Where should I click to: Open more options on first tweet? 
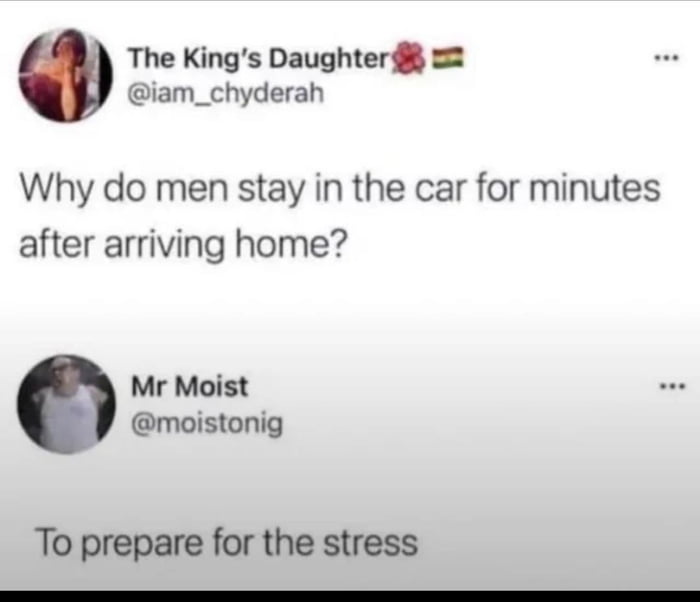coord(667,58)
